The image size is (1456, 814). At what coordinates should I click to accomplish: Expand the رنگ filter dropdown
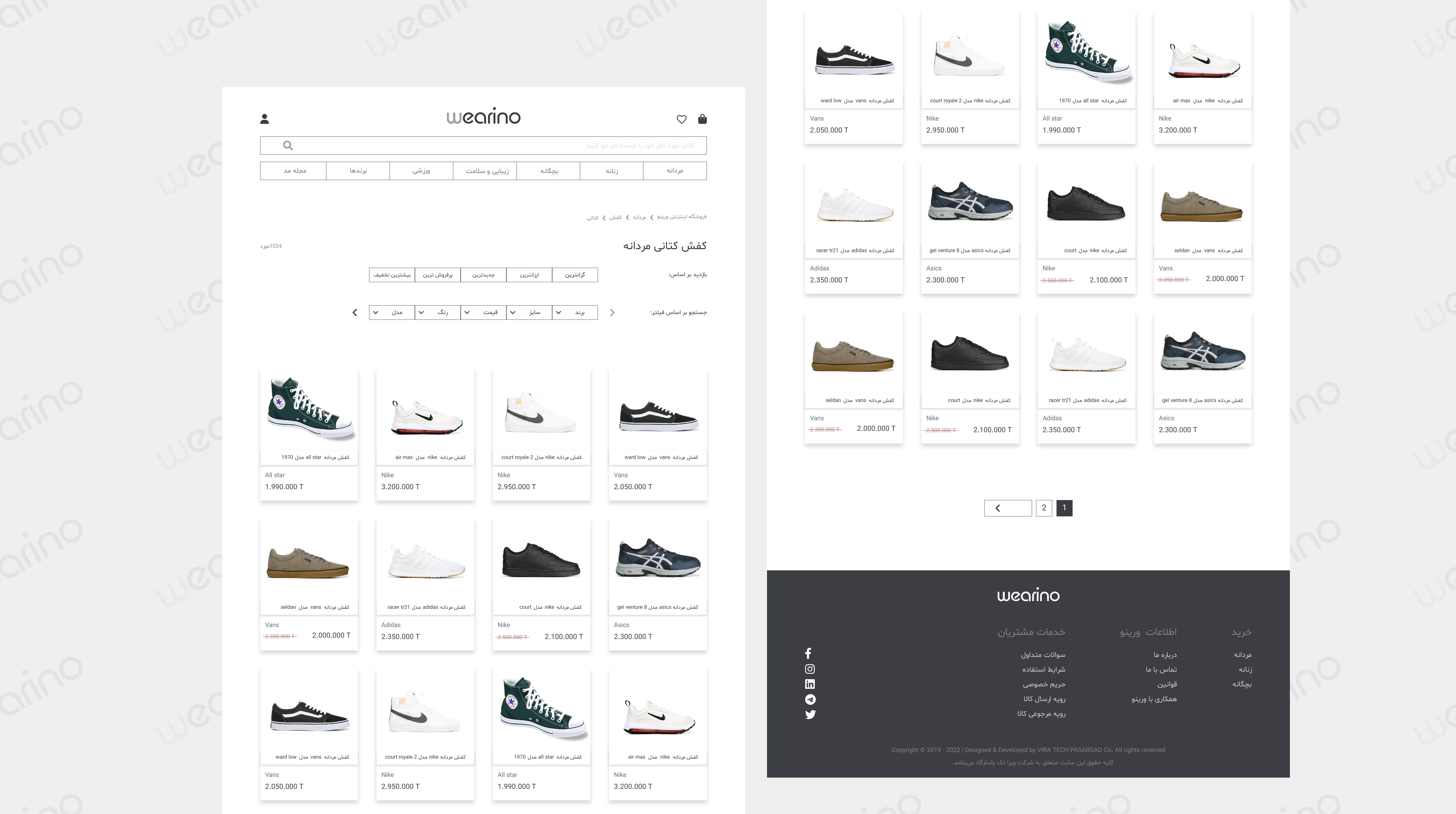pos(437,312)
